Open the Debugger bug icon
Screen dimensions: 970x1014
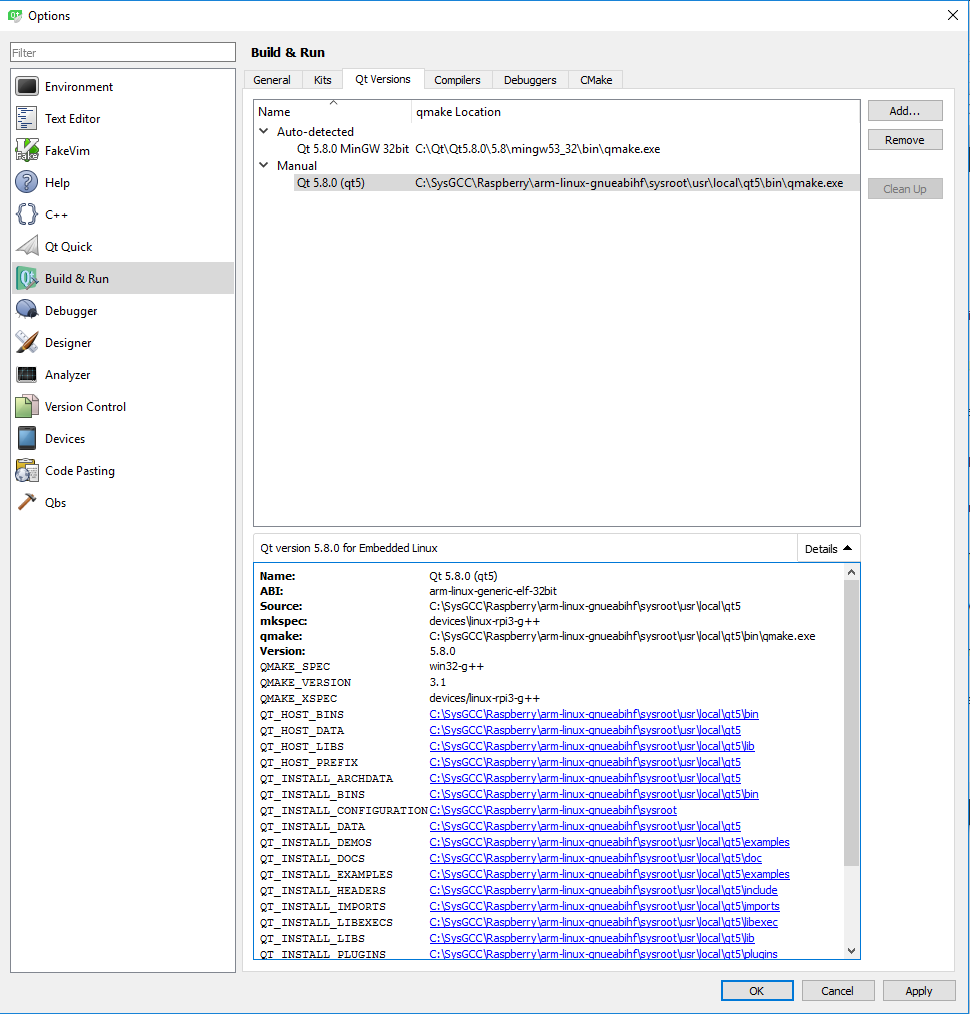point(27,310)
